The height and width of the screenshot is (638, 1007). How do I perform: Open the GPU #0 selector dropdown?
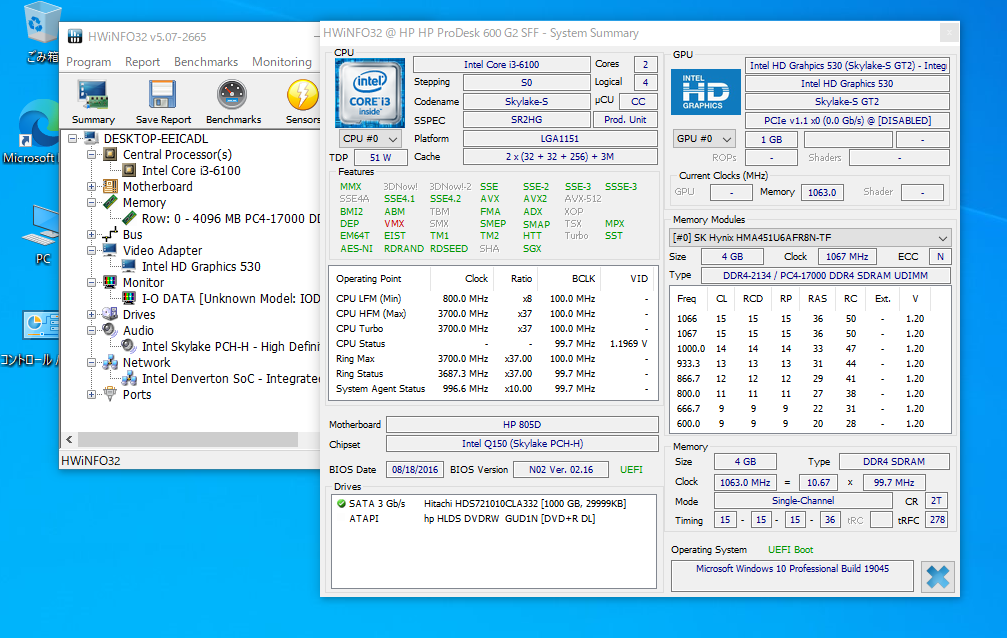(x=706, y=139)
